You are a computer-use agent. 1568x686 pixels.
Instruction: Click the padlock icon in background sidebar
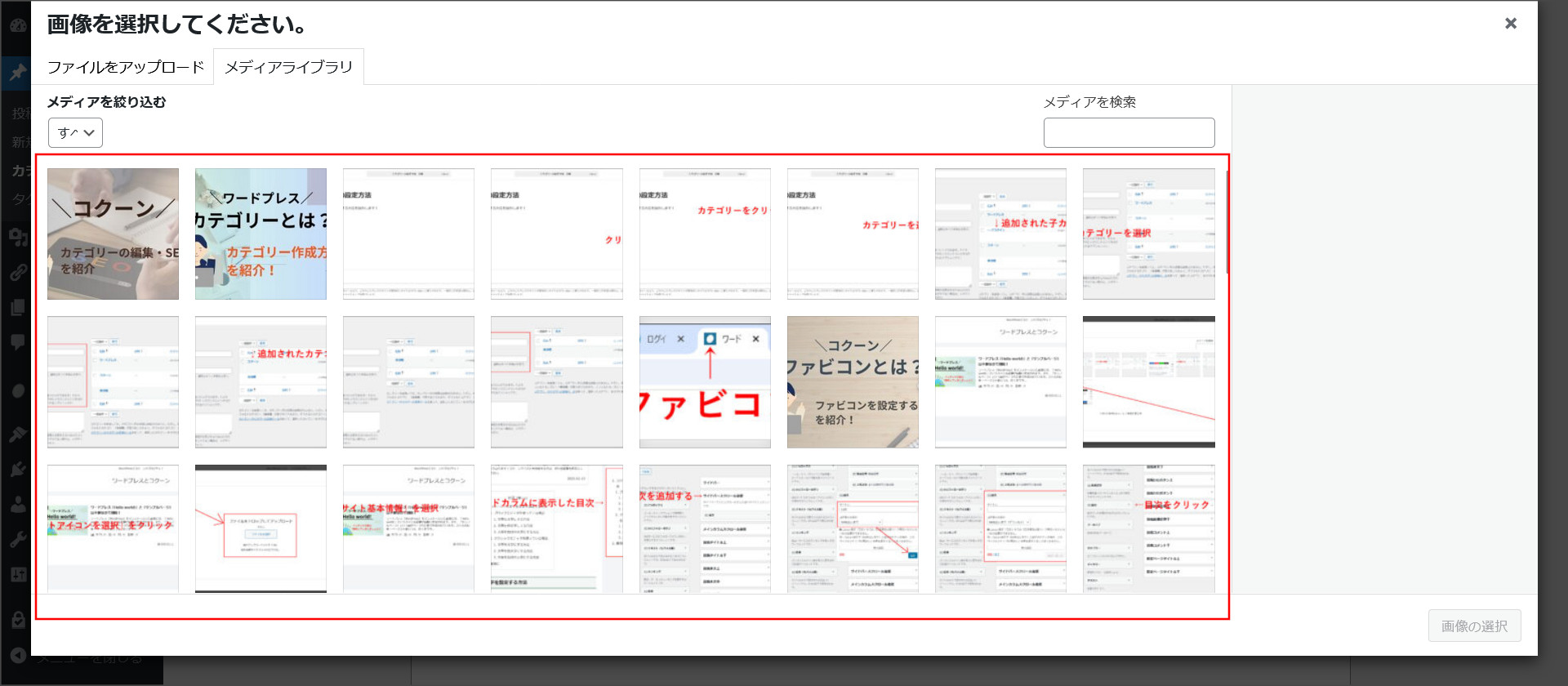click(17, 620)
